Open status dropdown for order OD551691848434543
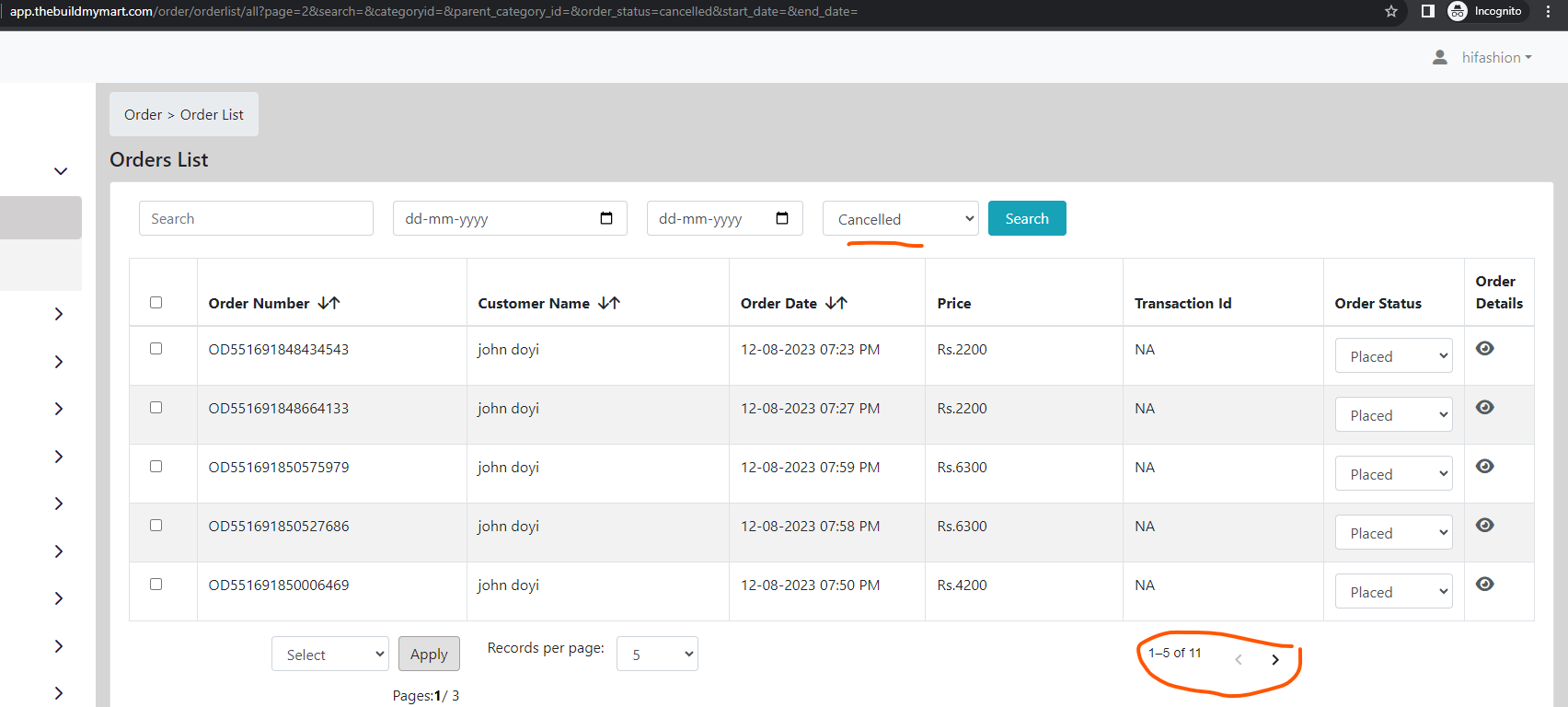The height and width of the screenshot is (707, 1568). coord(1394,355)
